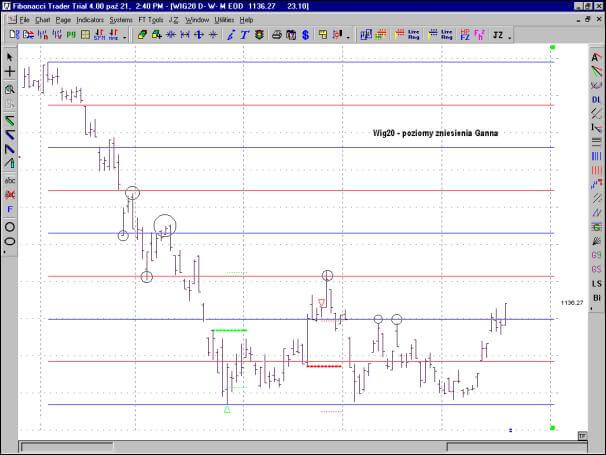Pick the circle drawing tool
606x455 pixels.
[x=10, y=226]
